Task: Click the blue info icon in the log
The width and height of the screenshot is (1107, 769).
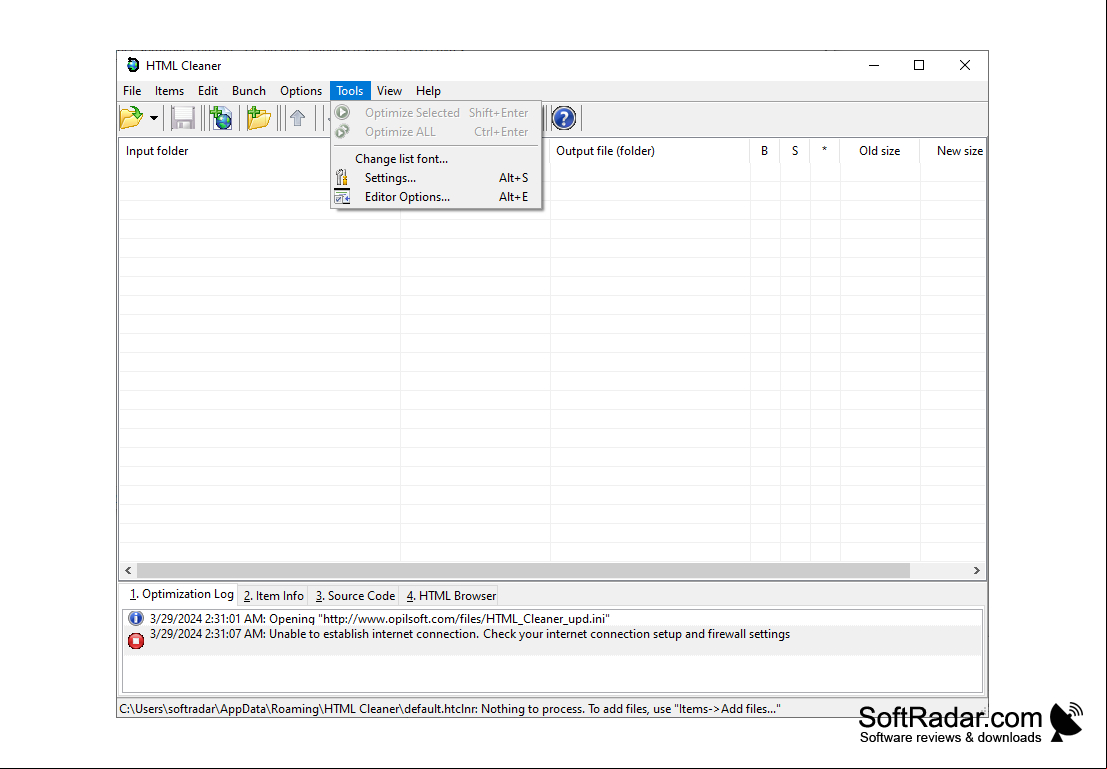Action: (136, 619)
